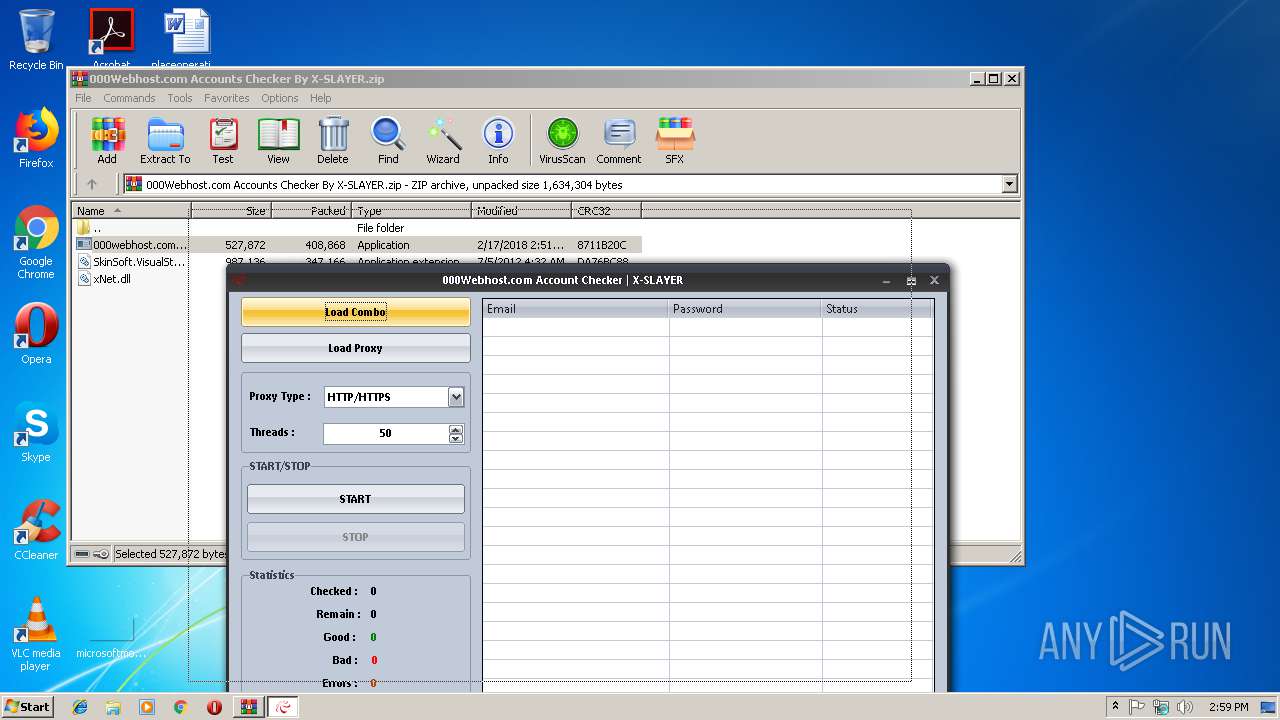This screenshot has width=1280, height=720.
Task: Click the Comment toolbar icon
Action: pos(619,140)
